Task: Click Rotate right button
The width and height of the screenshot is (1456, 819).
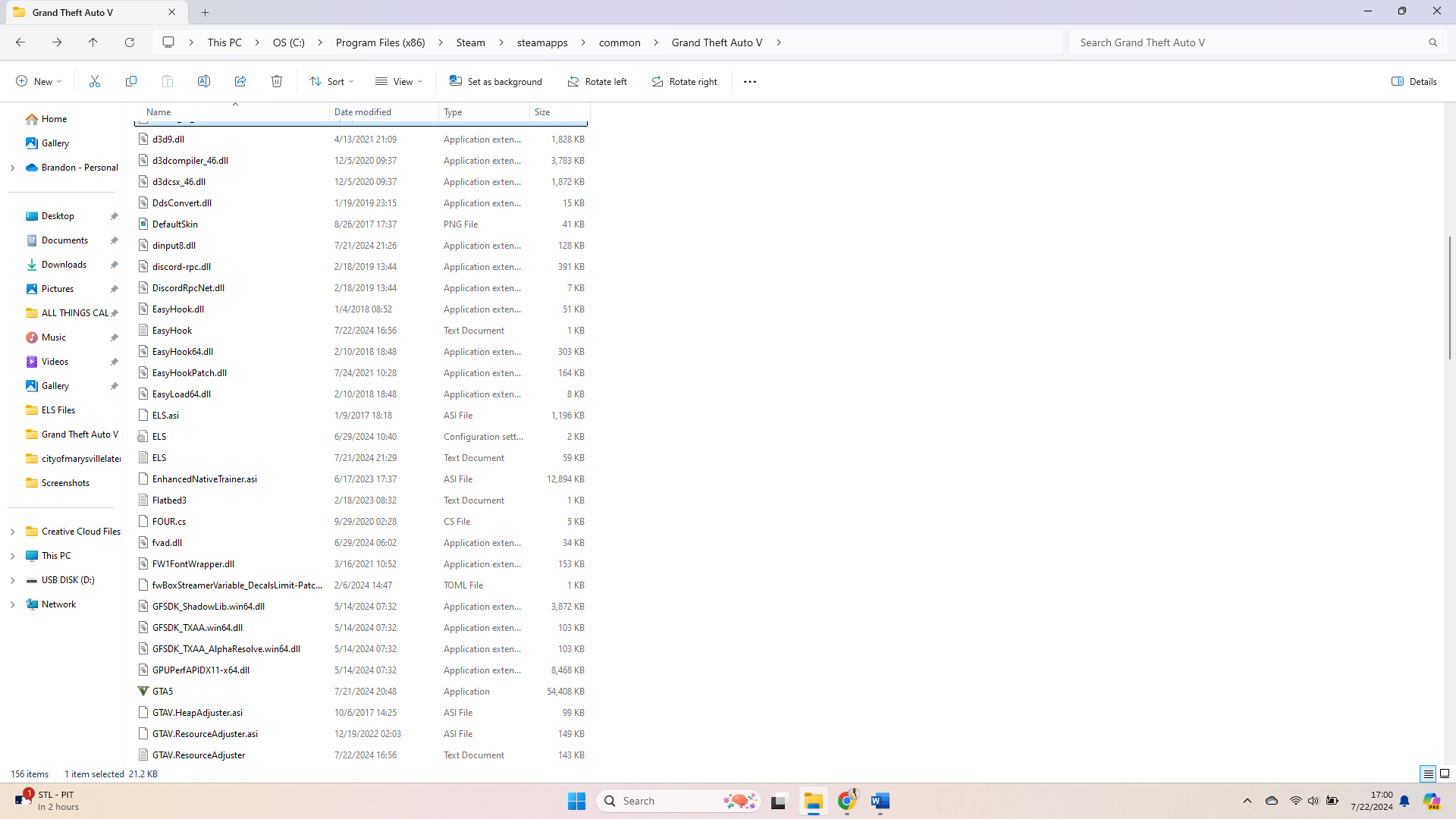Action: pyautogui.click(x=685, y=82)
